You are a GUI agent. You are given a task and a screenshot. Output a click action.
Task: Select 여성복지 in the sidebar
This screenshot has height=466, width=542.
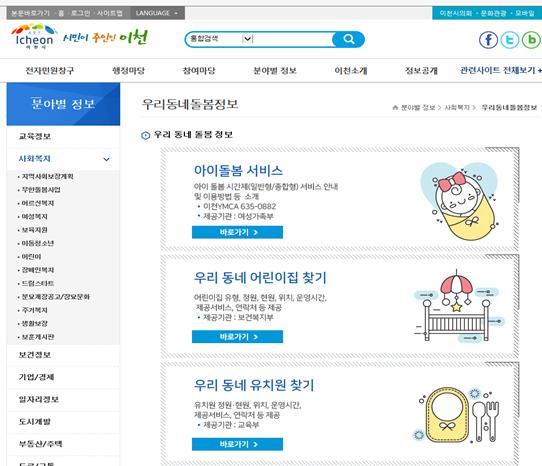tap(34, 216)
